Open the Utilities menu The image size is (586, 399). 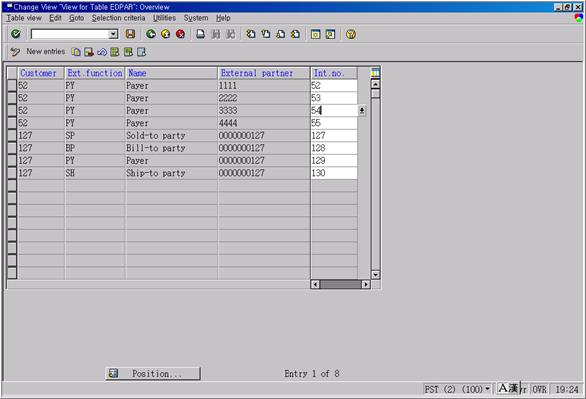pyautogui.click(x=164, y=18)
